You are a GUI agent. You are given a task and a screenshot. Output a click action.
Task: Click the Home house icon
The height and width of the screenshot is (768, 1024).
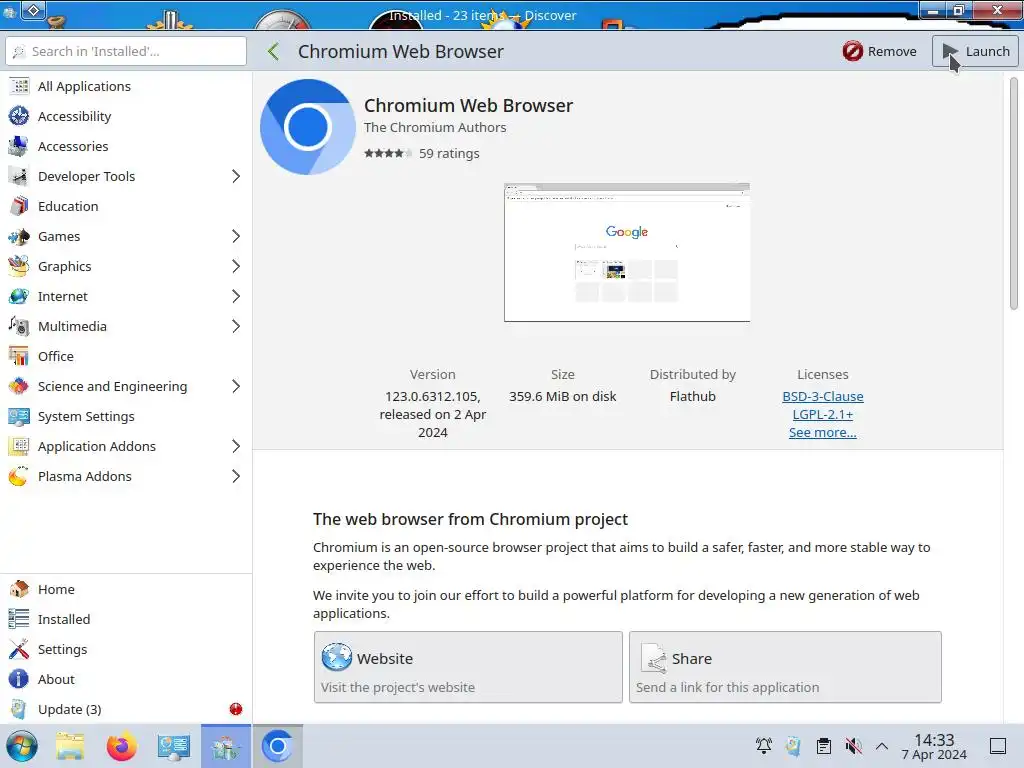19,589
